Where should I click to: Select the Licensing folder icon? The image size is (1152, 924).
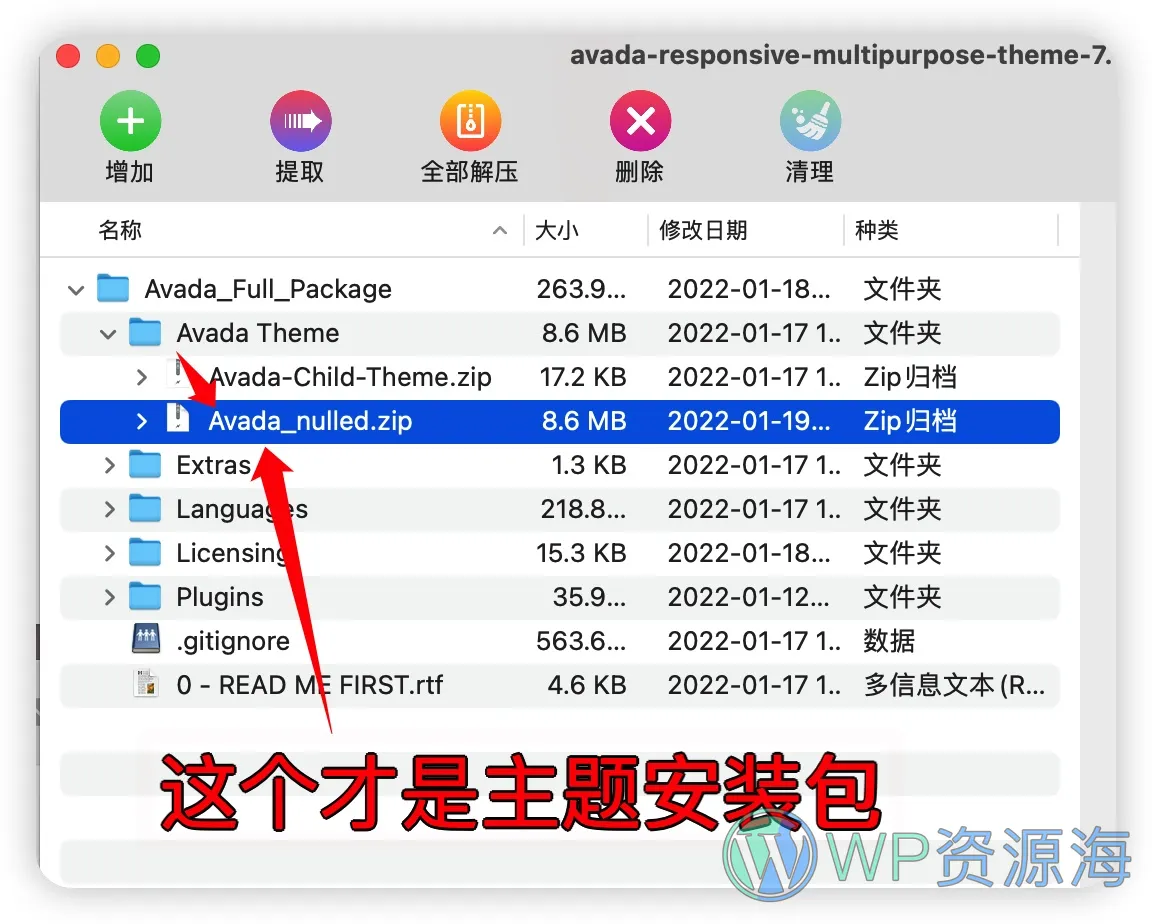coord(145,553)
